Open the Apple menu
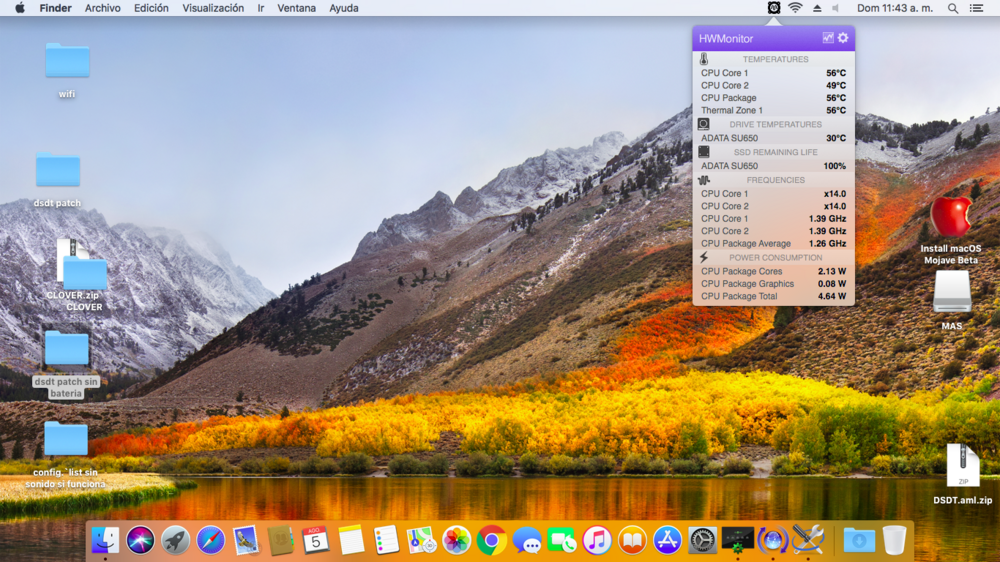The height and width of the screenshot is (562, 1000). coord(19,8)
